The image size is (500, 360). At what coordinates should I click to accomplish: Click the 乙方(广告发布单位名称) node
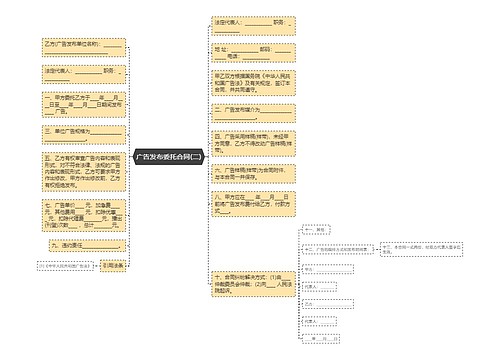[84, 48]
